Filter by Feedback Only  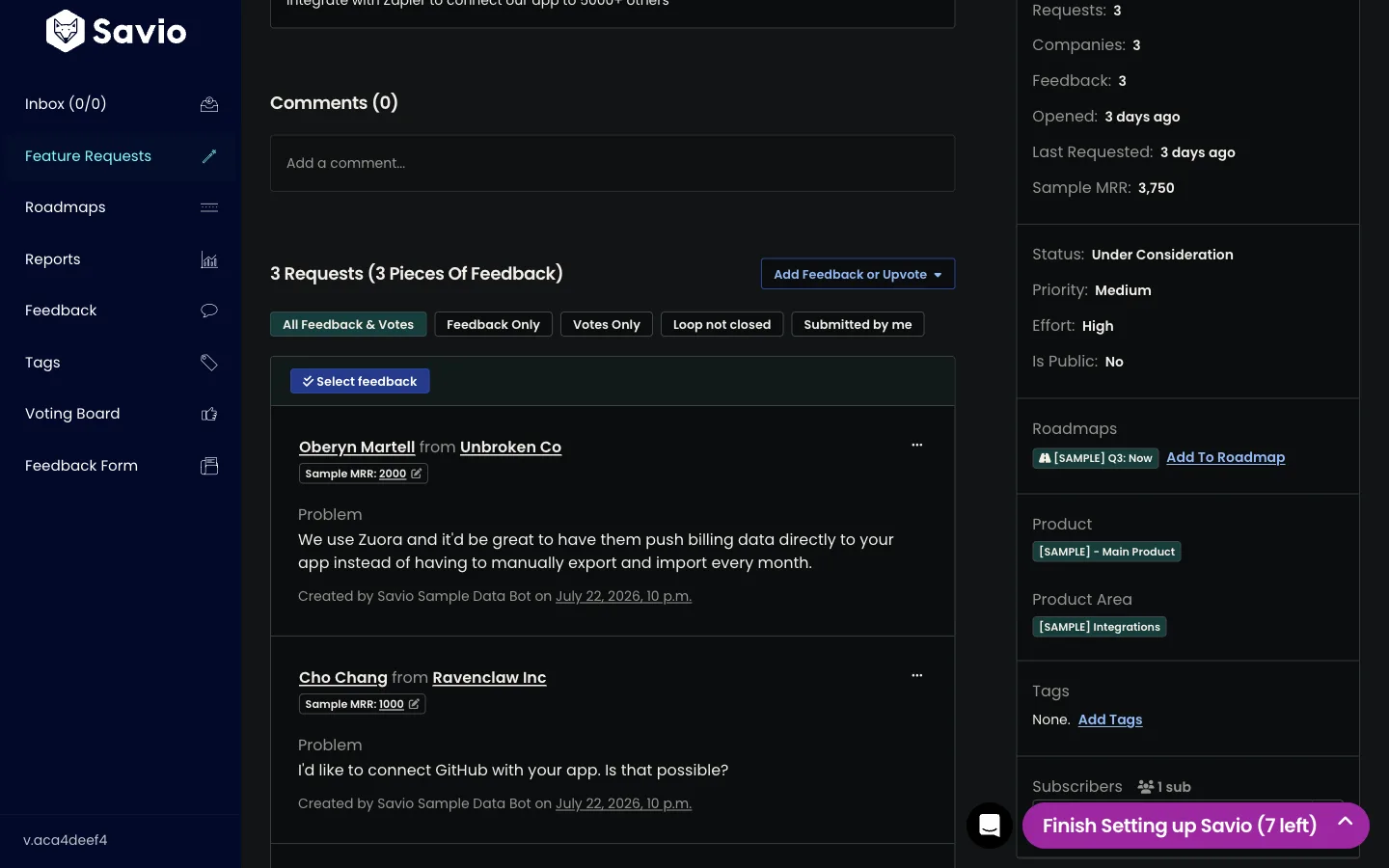click(493, 325)
